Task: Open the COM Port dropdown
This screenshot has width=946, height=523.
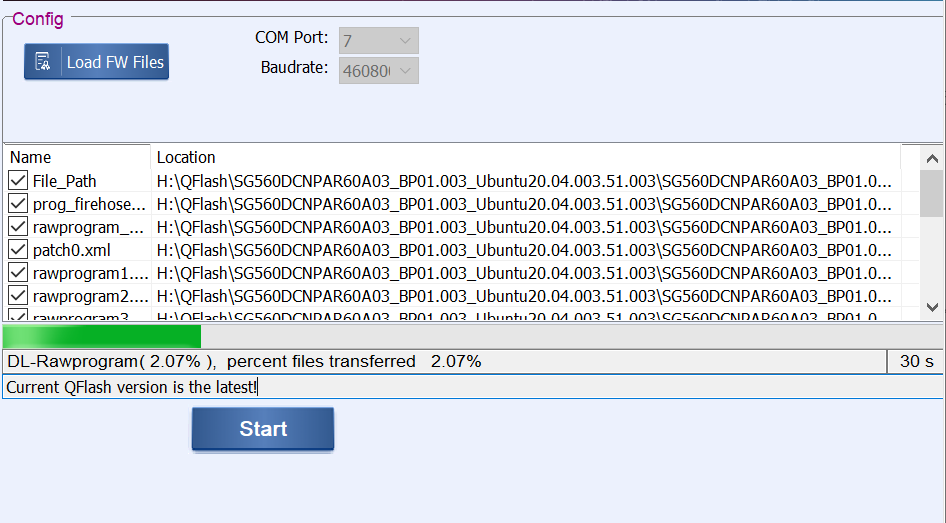Action: (x=379, y=41)
